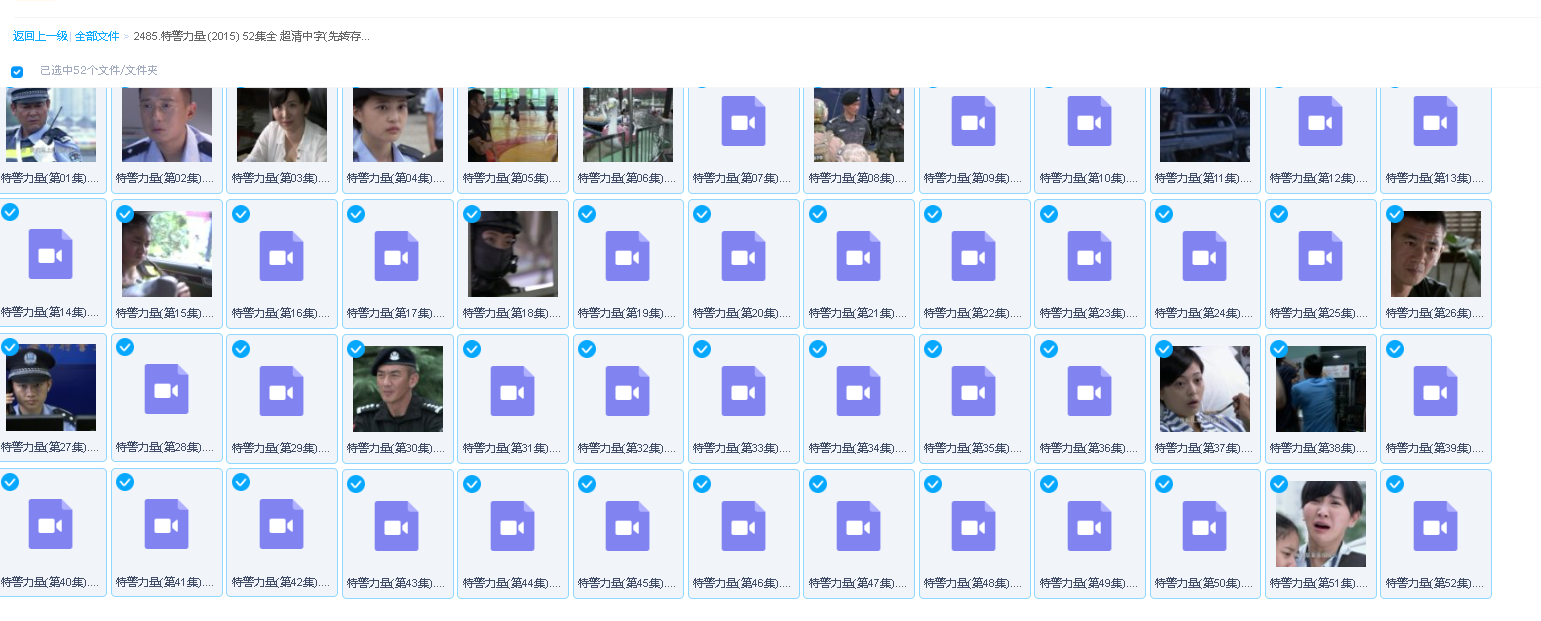
Task: Open the last episode 第52集 video icon
Action: pyautogui.click(x=1435, y=526)
